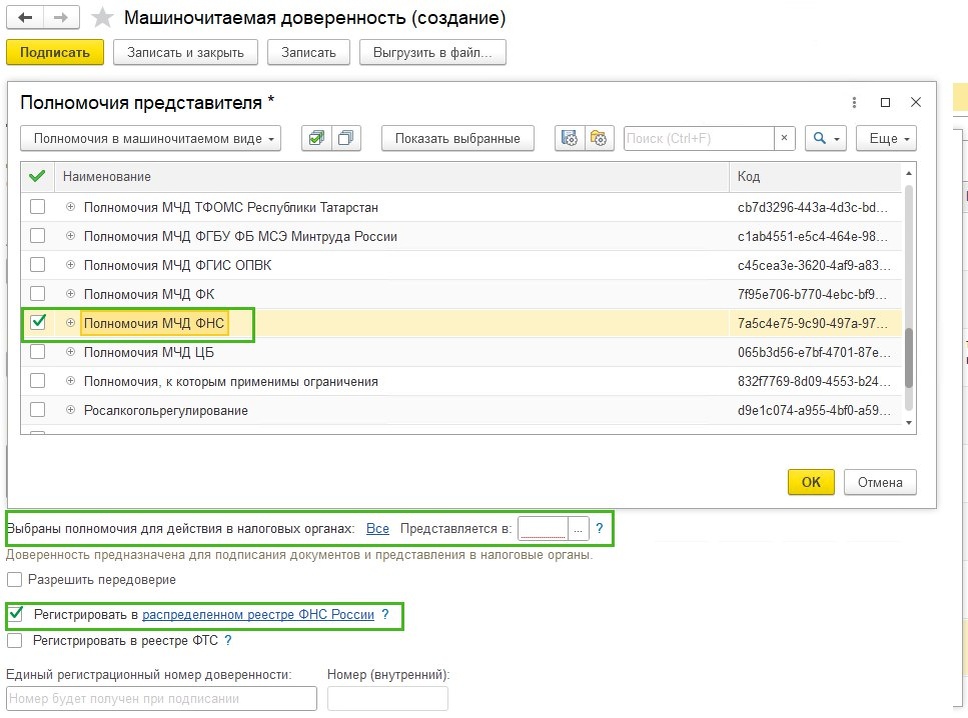Select the code cell 065b3d56-e7bf-4701-87e...
This screenshot has width=968, height=718.
coord(816,352)
